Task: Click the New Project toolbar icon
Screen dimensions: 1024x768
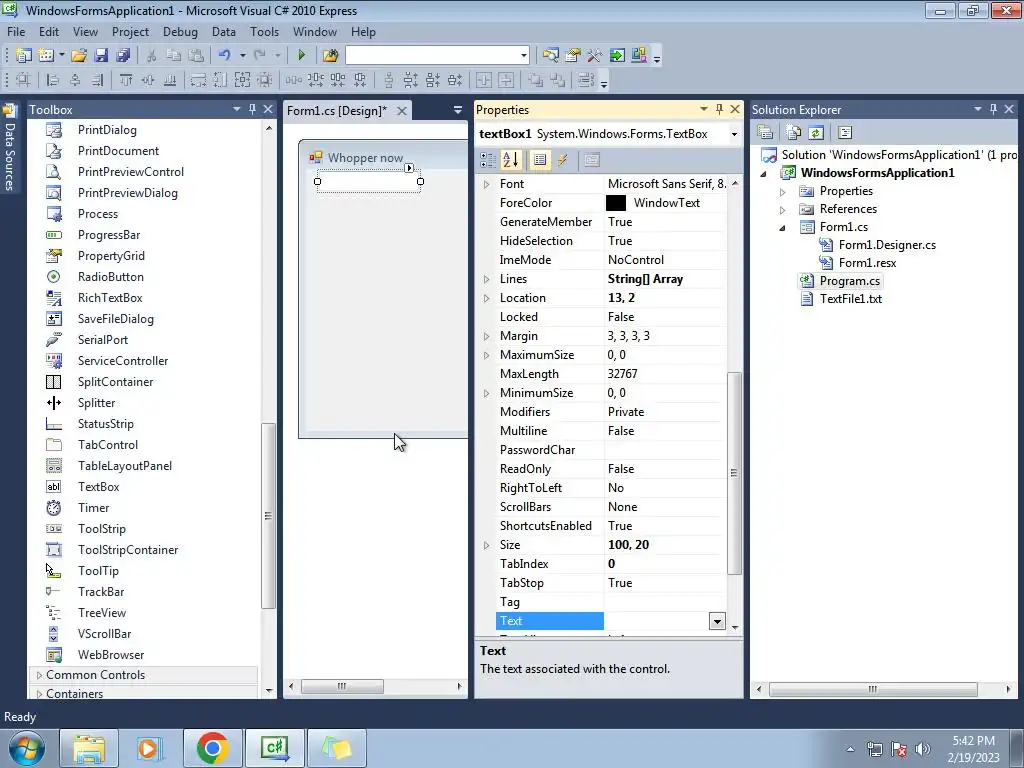Action: pyautogui.click(x=24, y=56)
